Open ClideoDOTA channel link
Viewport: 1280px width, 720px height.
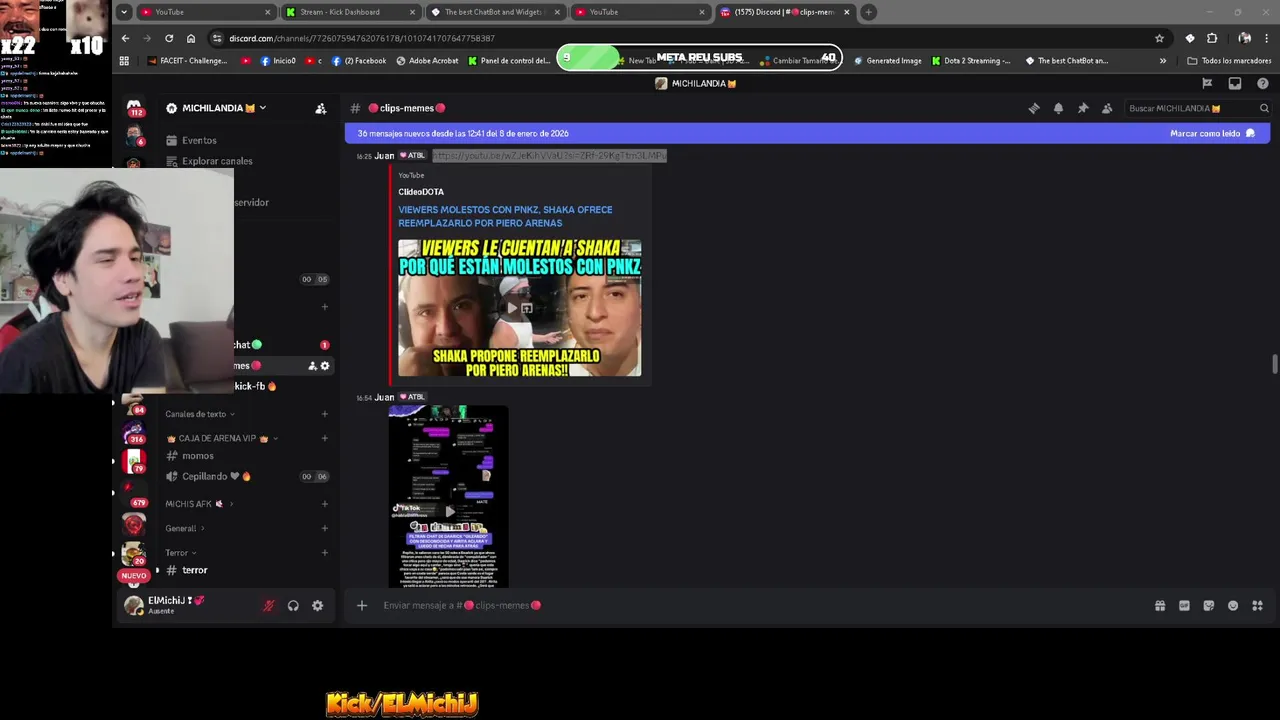(x=421, y=192)
